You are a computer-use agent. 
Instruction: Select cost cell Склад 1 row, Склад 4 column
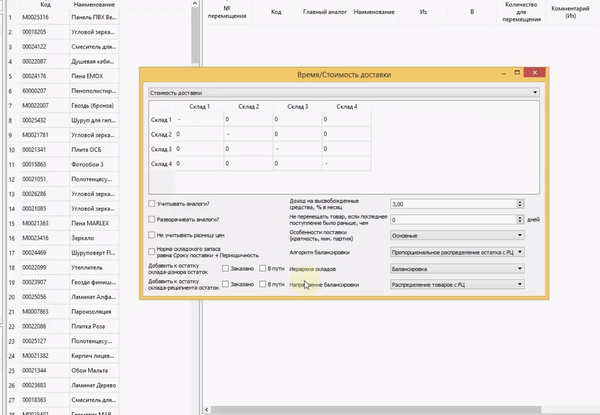click(346, 119)
